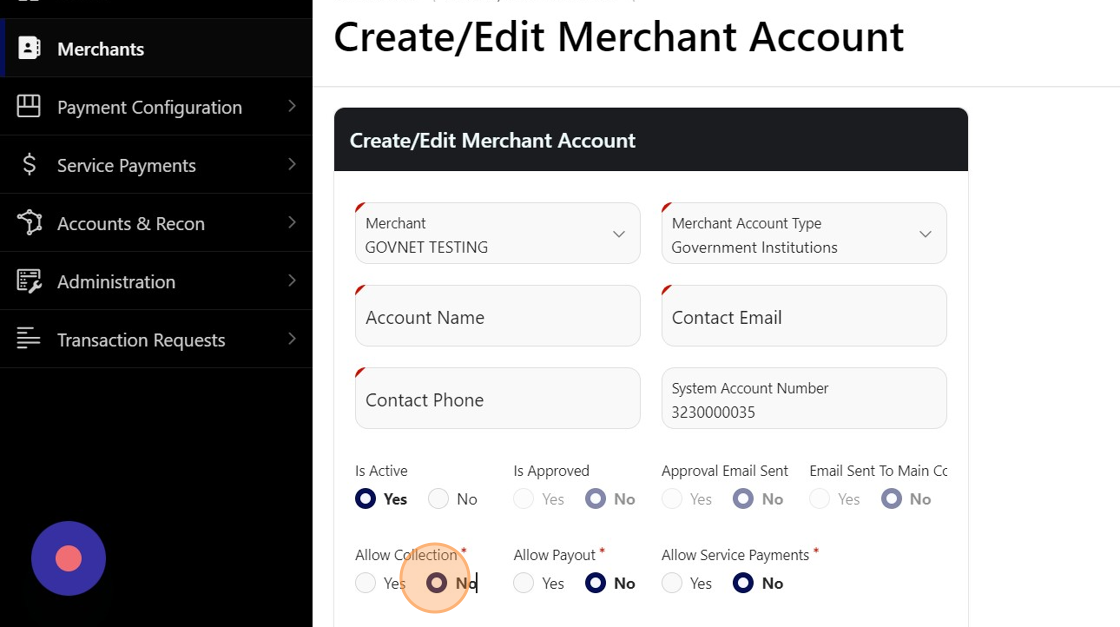Expand Payment Configuration submenu chevron
This screenshot has height=627, width=1120.
pyautogui.click(x=291, y=106)
